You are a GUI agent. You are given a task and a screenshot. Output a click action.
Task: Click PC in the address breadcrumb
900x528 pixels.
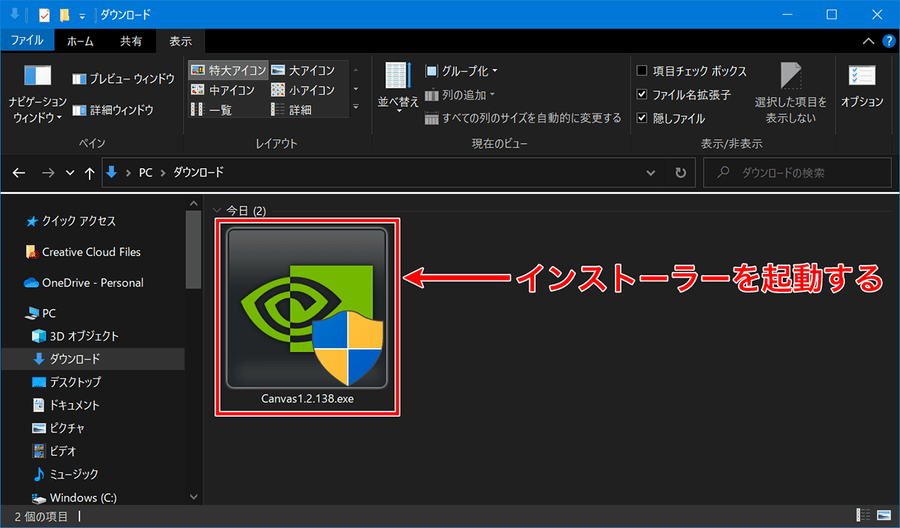click(x=146, y=173)
